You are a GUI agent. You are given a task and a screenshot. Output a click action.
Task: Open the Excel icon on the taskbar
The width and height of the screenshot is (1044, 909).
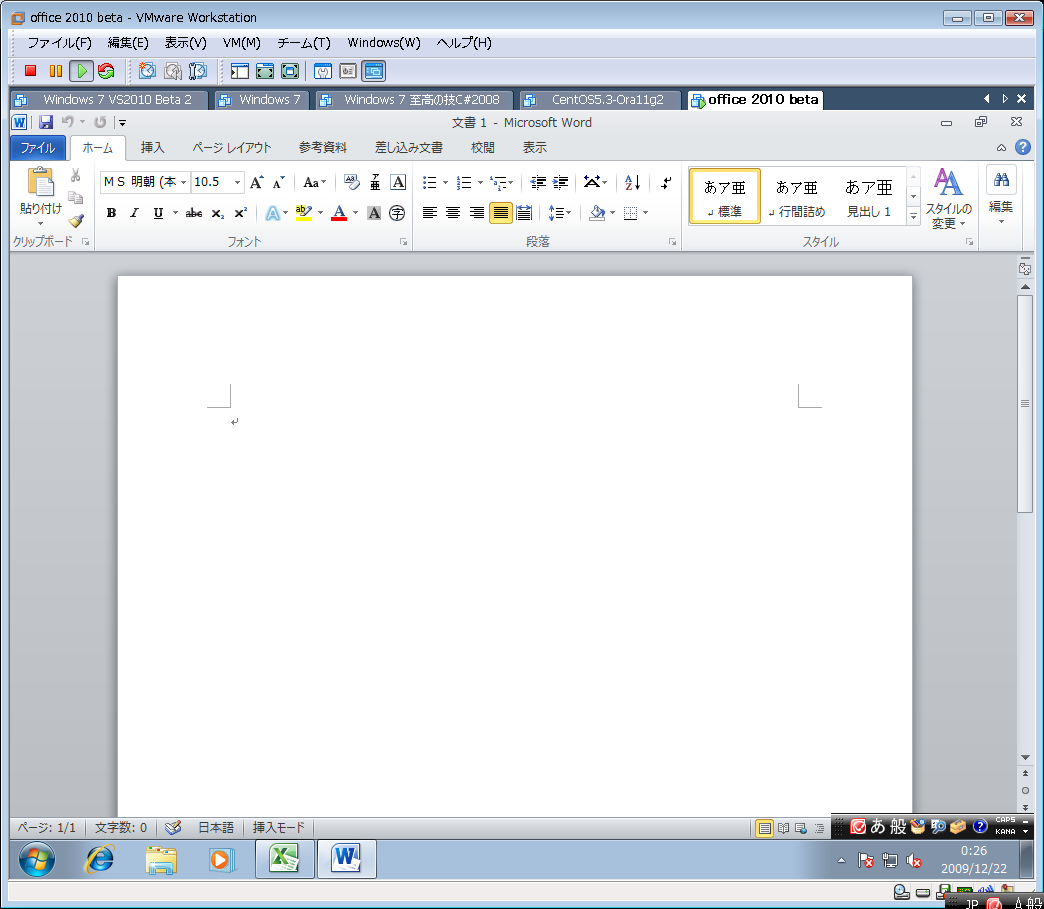(x=285, y=858)
